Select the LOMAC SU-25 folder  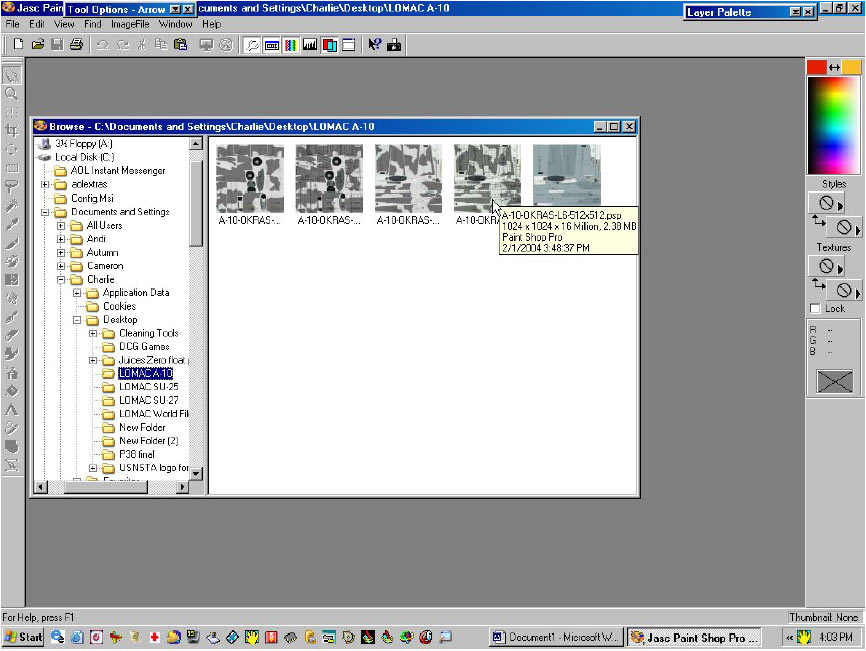(149, 387)
